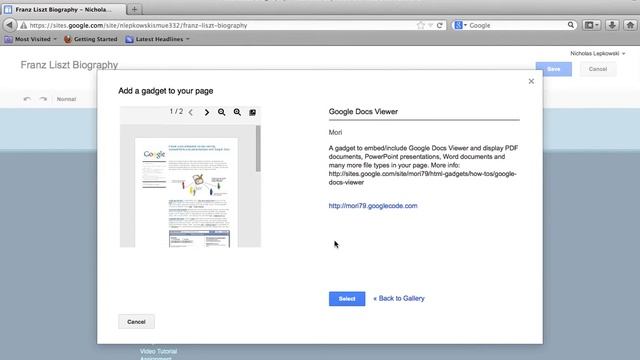Expand the Latest Headlines bookmark menu
The width and height of the screenshot is (640, 360).
click(x=158, y=39)
